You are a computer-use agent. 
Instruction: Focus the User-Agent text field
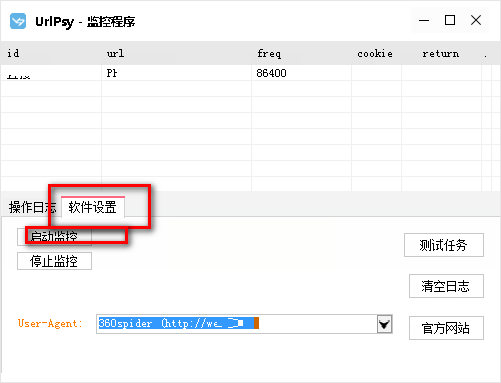click(x=237, y=324)
